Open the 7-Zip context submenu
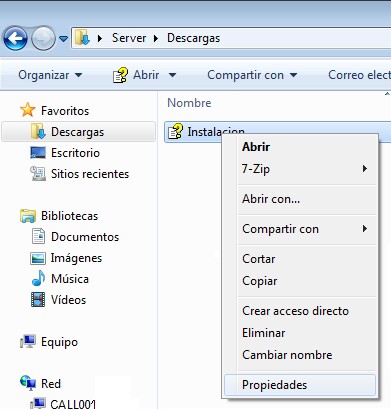391x411 pixels. (307, 169)
